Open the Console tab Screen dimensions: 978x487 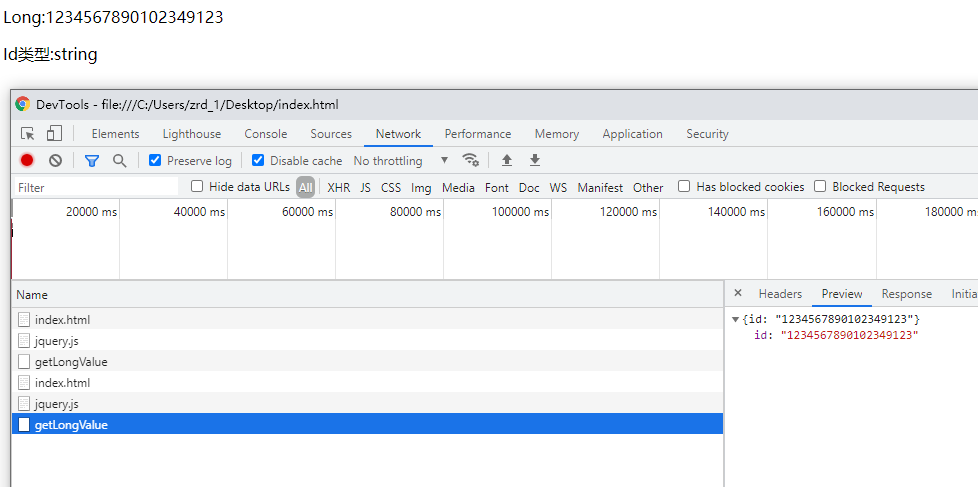click(x=266, y=133)
